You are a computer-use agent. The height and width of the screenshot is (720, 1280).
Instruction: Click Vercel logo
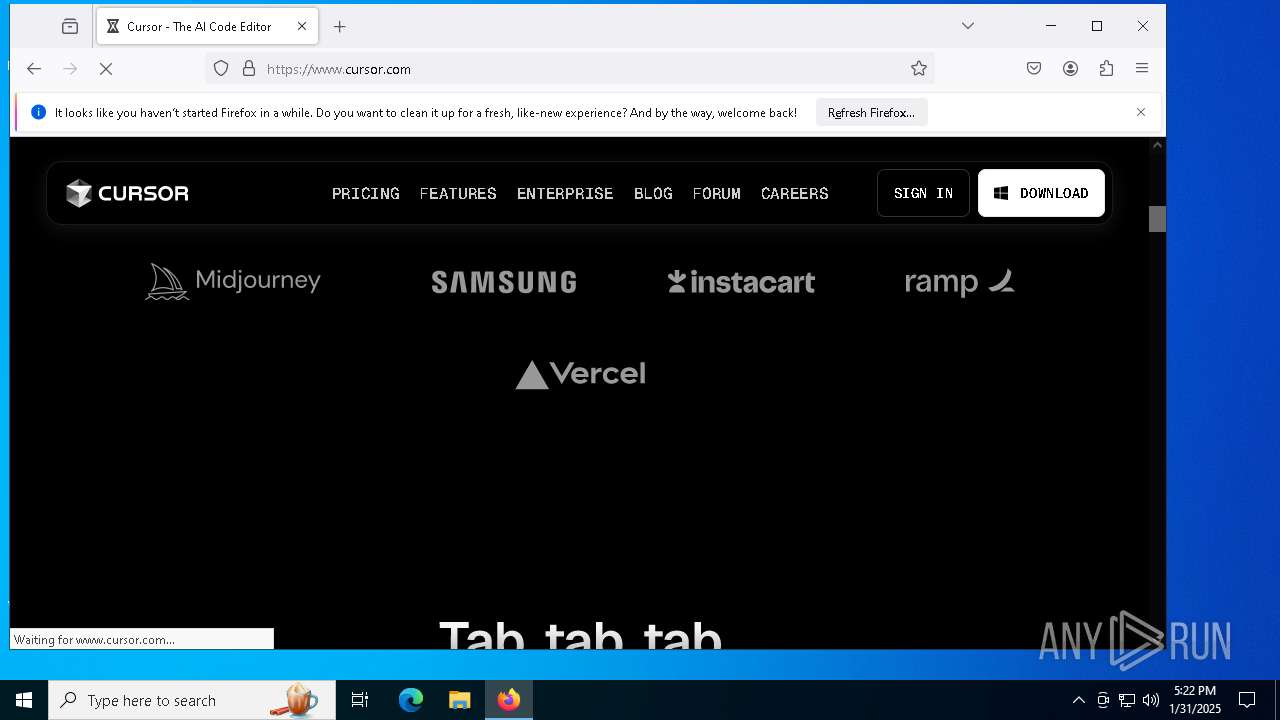click(581, 374)
